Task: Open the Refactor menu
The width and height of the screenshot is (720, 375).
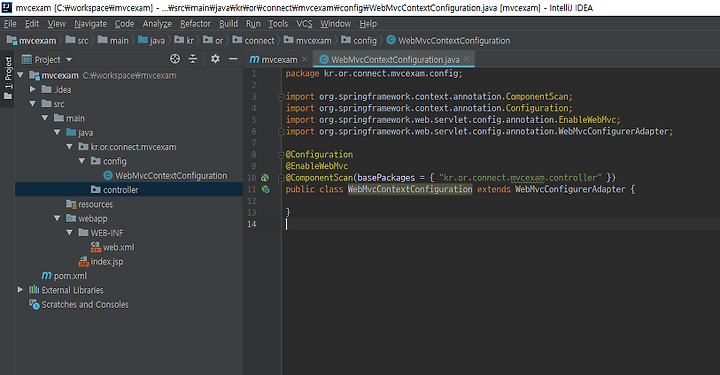Action: coord(195,24)
